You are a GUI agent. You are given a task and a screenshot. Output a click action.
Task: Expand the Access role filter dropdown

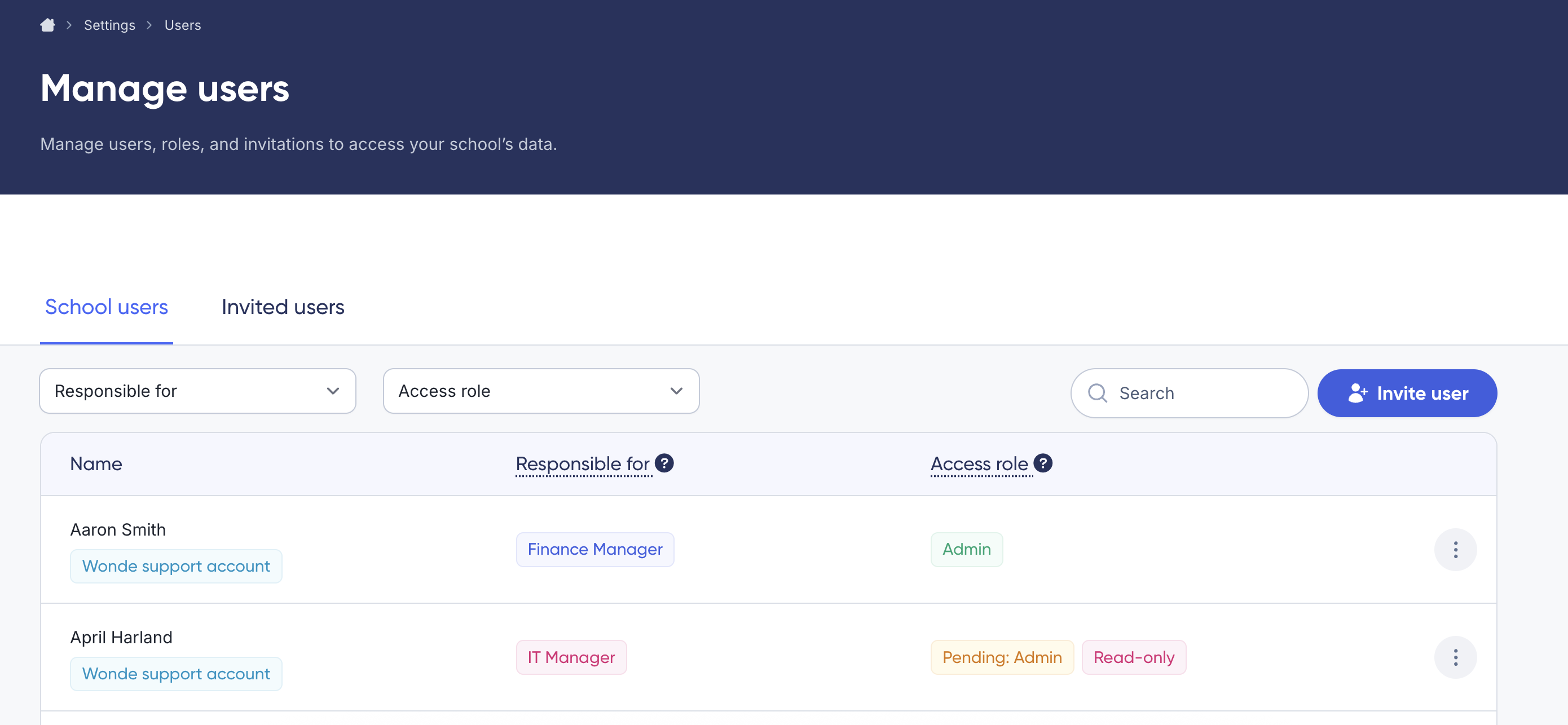coord(540,391)
